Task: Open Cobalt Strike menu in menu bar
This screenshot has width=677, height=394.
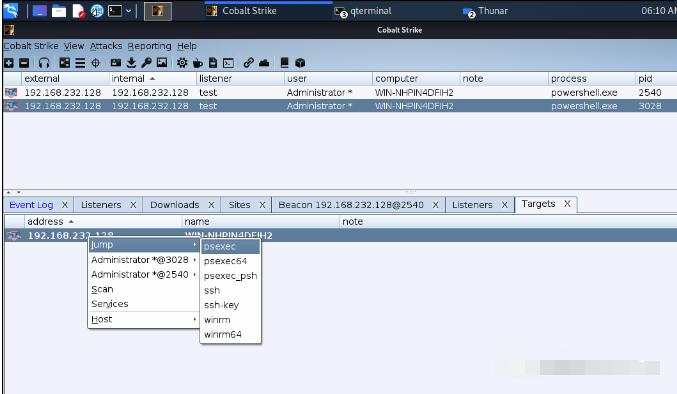Action: [31, 46]
